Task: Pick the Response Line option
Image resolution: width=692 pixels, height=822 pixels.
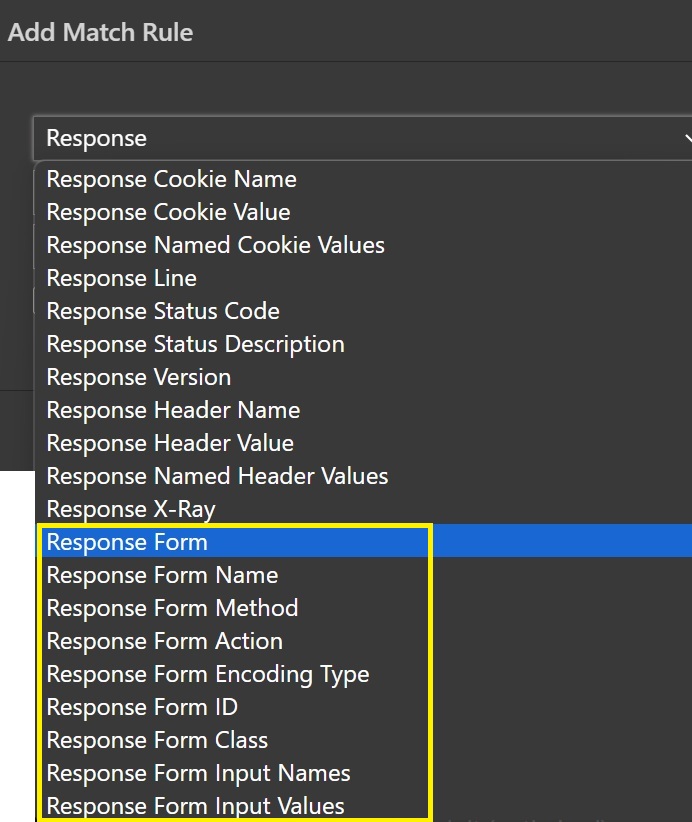Action: tap(121, 279)
